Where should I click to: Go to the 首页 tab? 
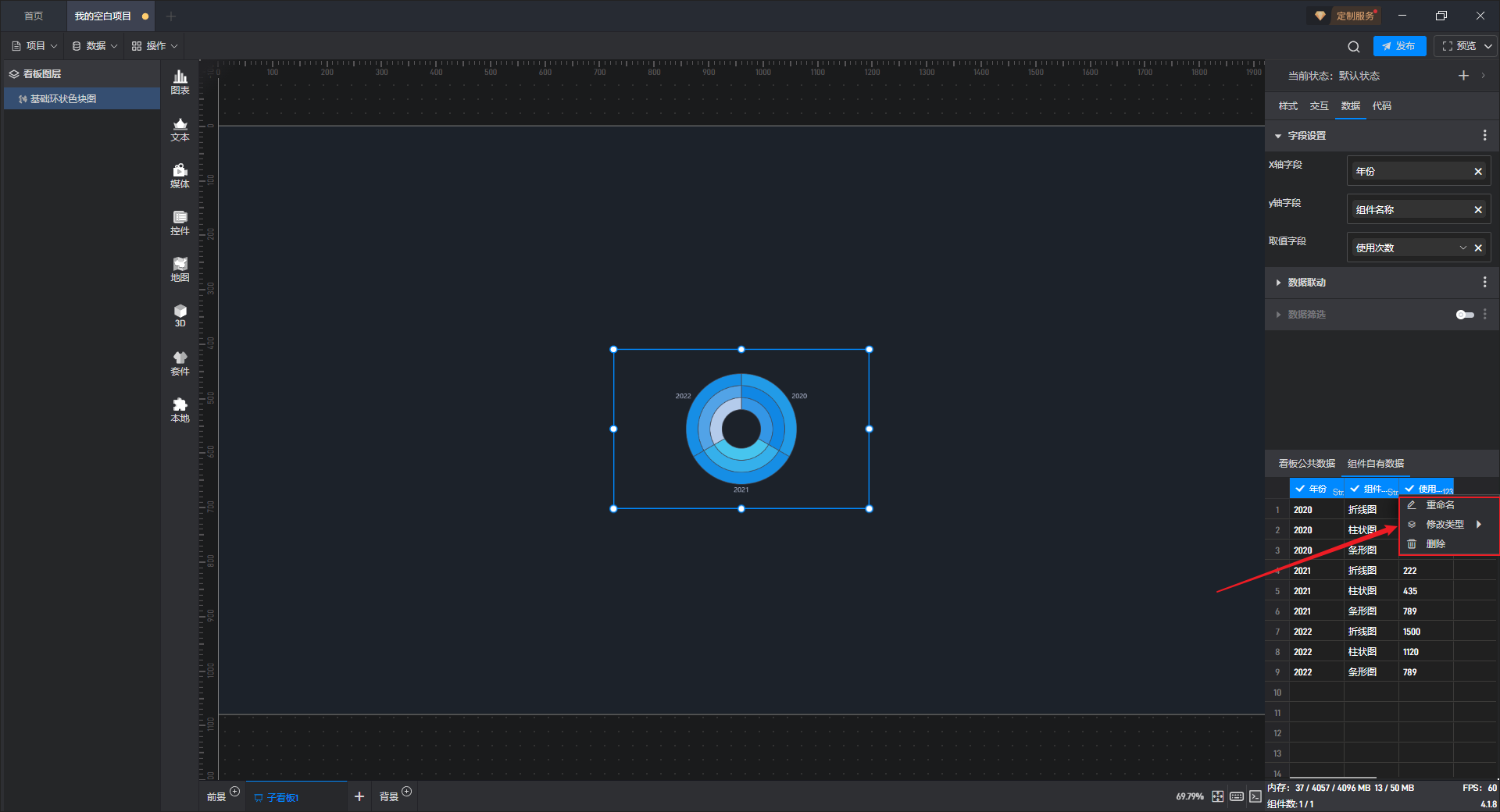point(34,16)
